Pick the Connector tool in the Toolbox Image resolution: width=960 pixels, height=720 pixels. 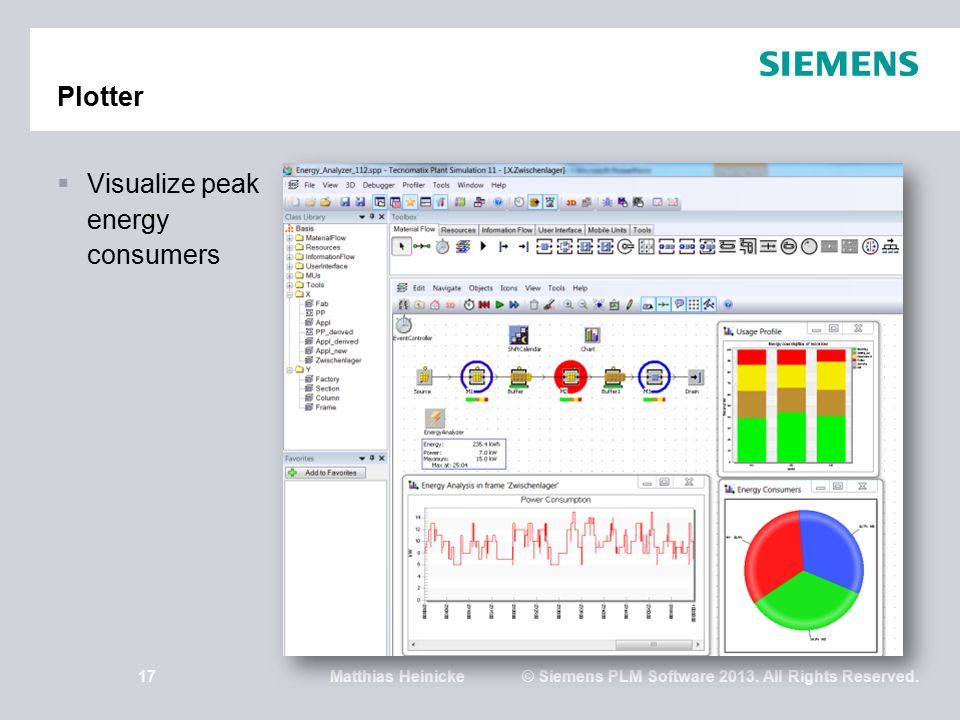[421, 247]
